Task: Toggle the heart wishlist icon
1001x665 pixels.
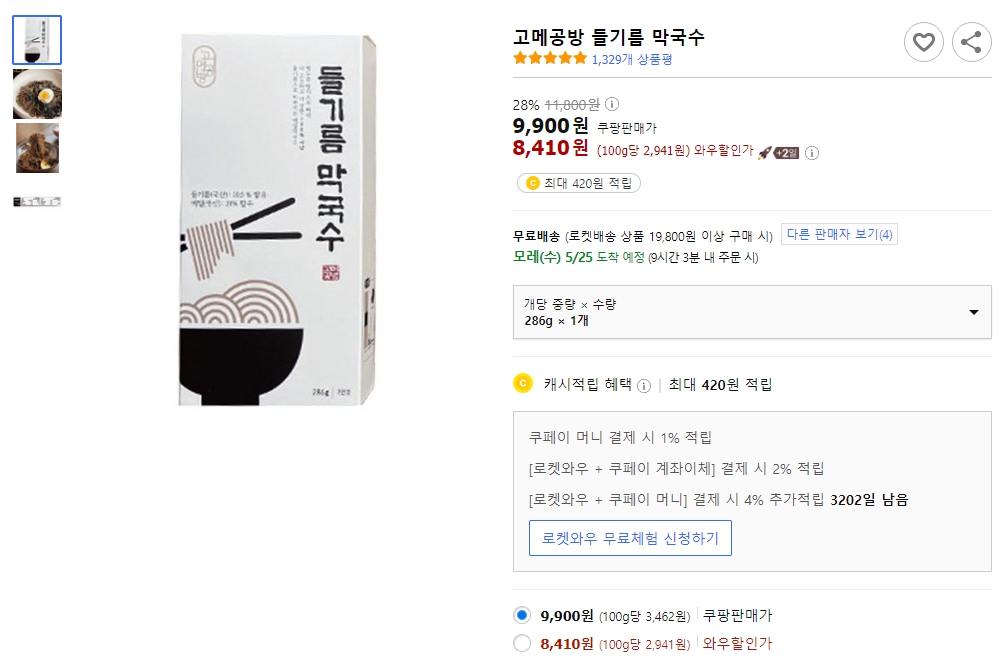Action: (x=923, y=42)
